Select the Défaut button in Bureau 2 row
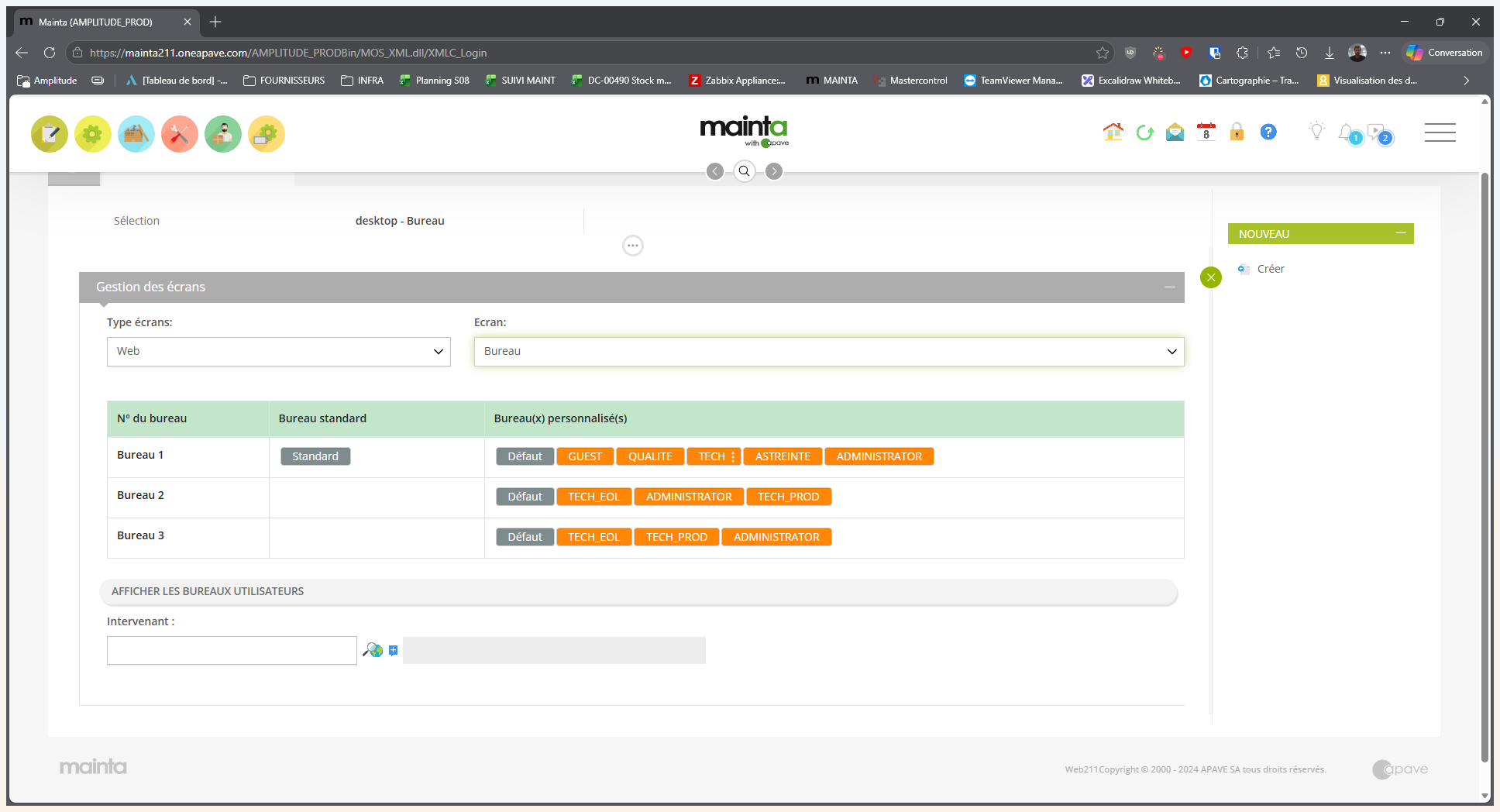Screen dimensions: 1500x812 (525, 497)
